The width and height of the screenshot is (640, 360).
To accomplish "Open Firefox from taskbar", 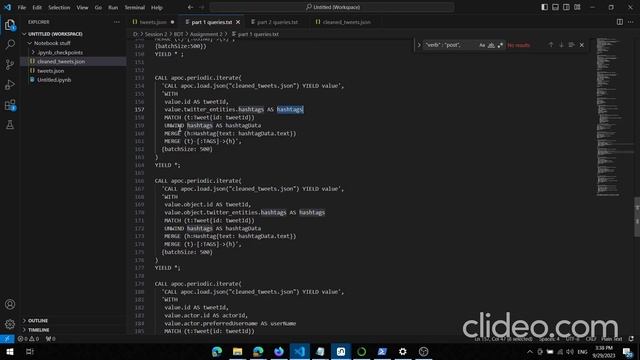I will 279,351.
